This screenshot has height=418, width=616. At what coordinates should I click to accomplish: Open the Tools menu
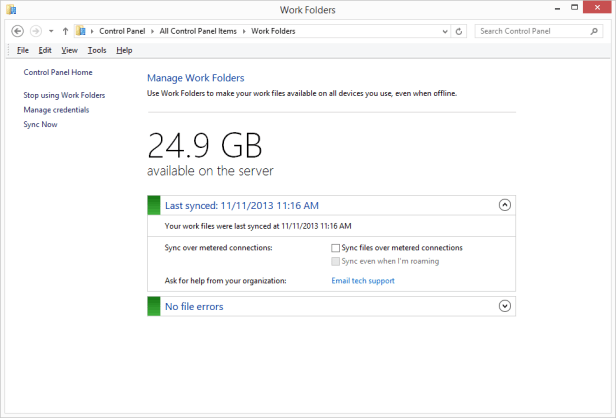pos(97,50)
